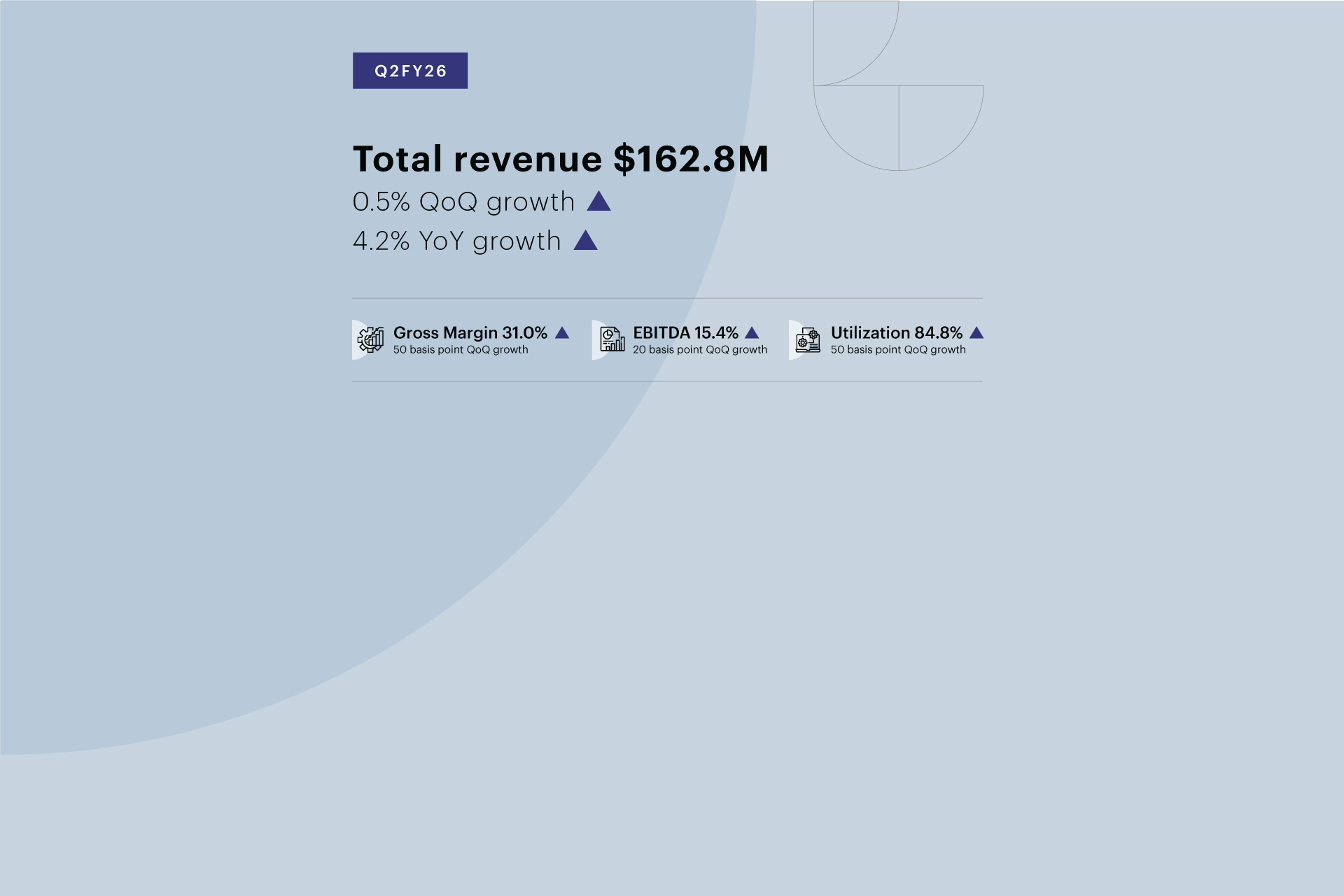
Task: Click the outlined geometric shape decoration
Action: [899, 126]
